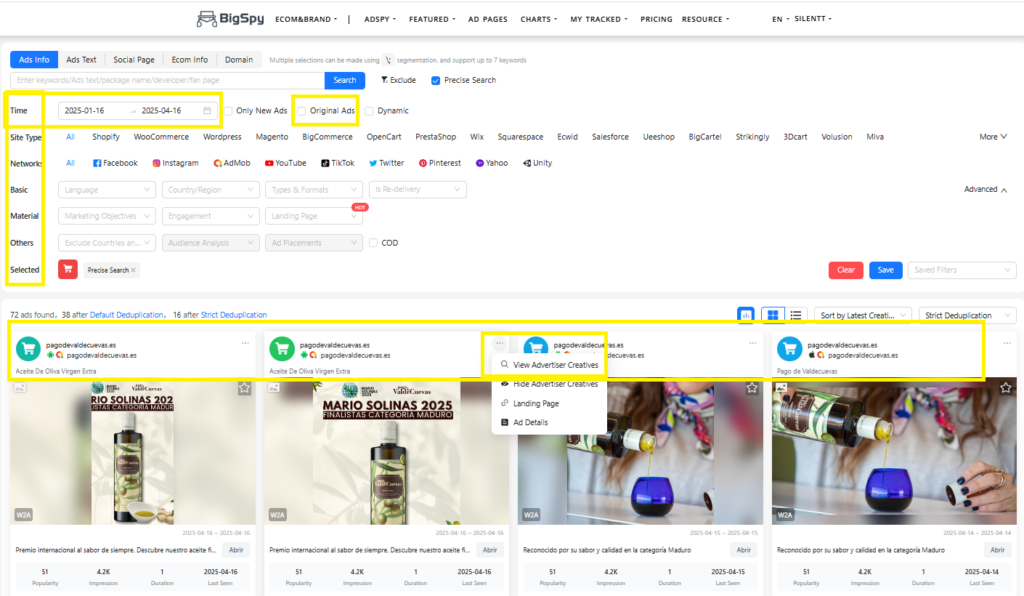Favorite the fourth ad with star icon
This screenshot has width=1024, height=596.
click(x=1006, y=388)
